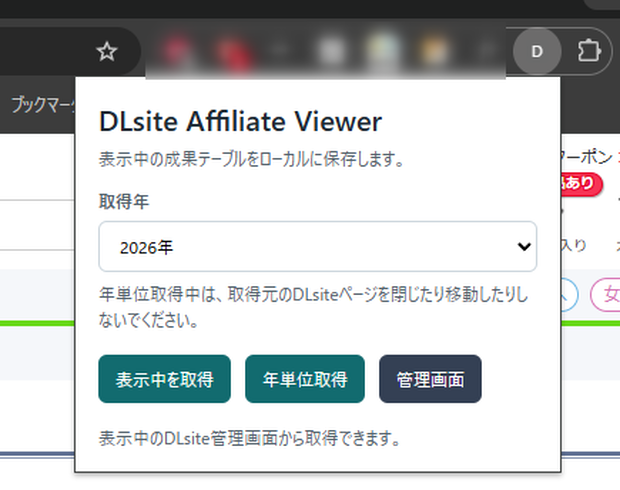Click the status text 表示中のDLsite管理画面から取得できます。
The image size is (620, 490).
(250, 438)
